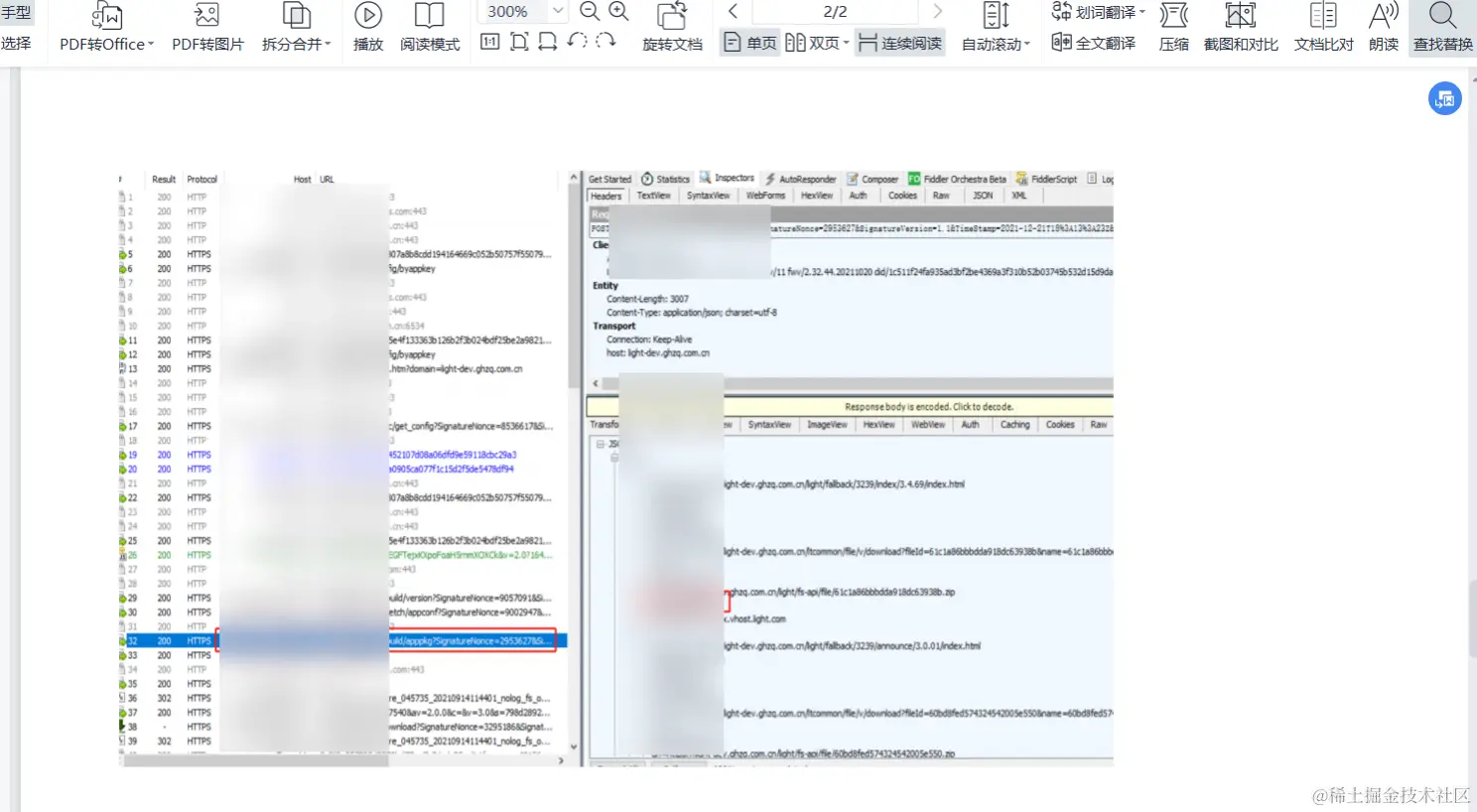Go to the previous page arrow

pyautogui.click(x=733, y=12)
